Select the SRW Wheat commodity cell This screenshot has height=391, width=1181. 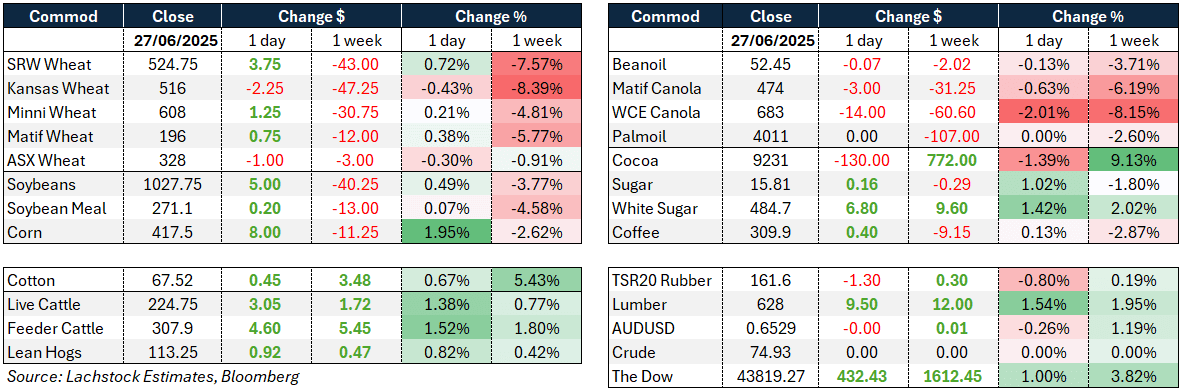click(64, 64)
